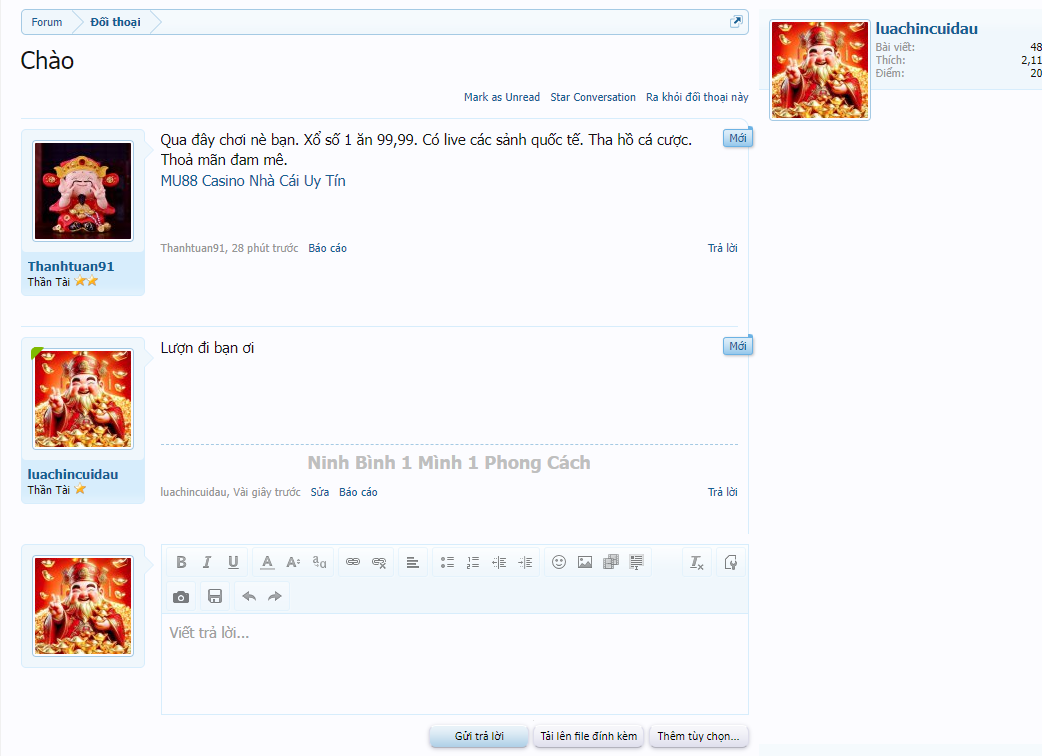Insert a link using the chain icon
1042x756 pixels.
click(x=353, y=562)
